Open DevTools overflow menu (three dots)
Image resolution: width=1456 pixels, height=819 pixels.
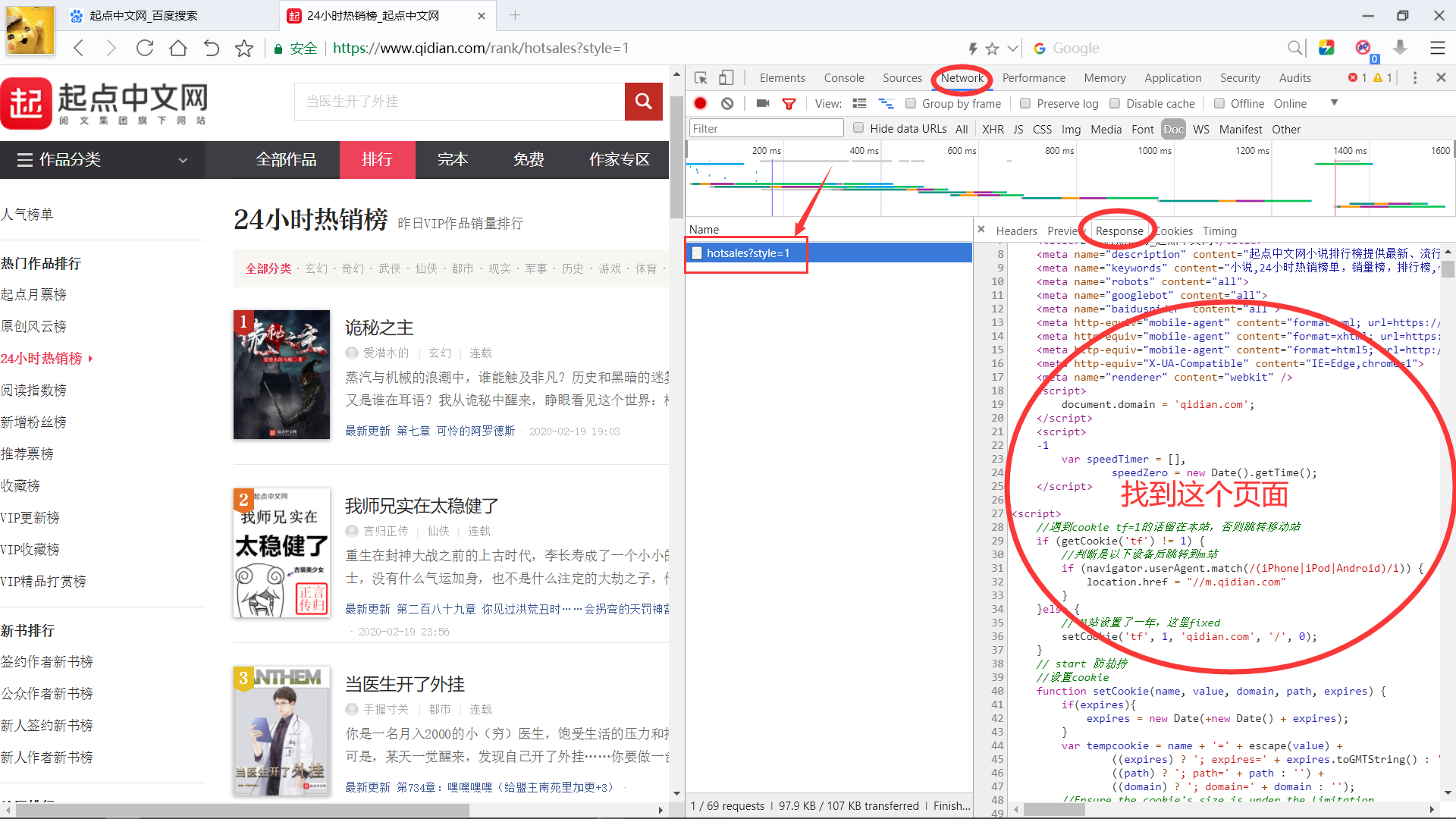[1415, 77]
